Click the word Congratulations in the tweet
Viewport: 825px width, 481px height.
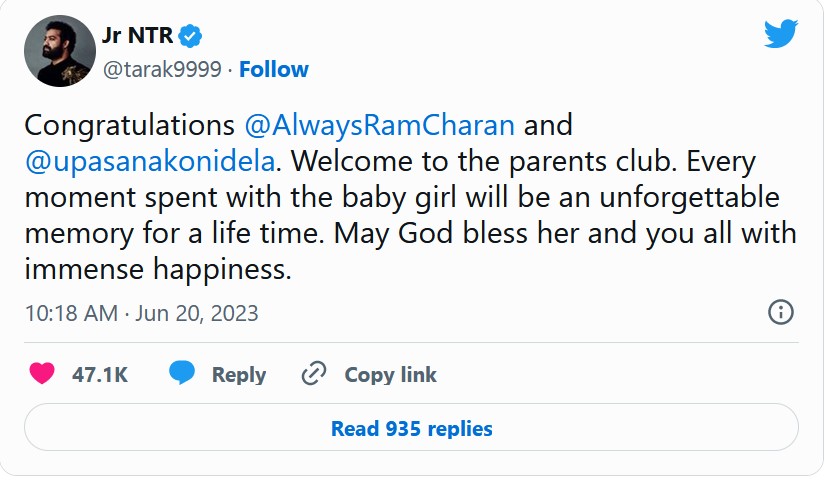tap(130, 126)
